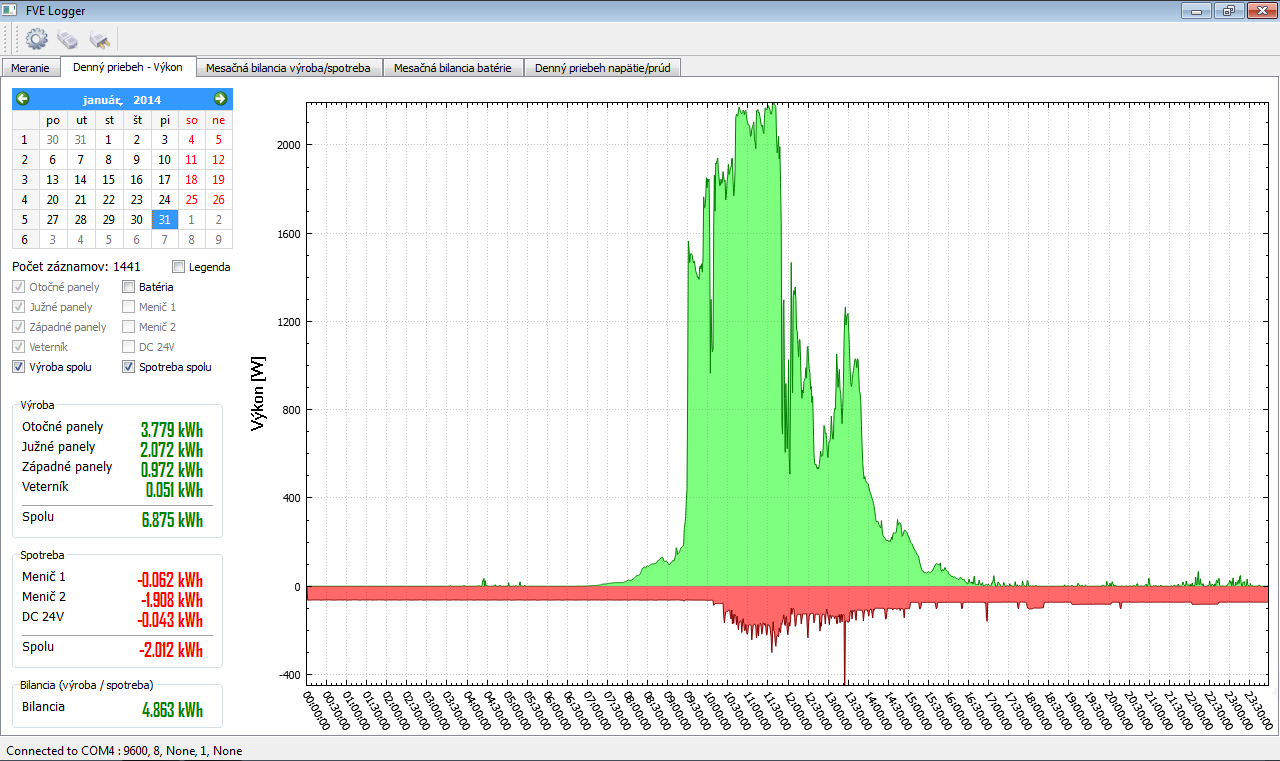Screen dimensions: 1280x761
Task: Uncheck the Výroba spolu checkbox
Action: [x=20, y=367]
